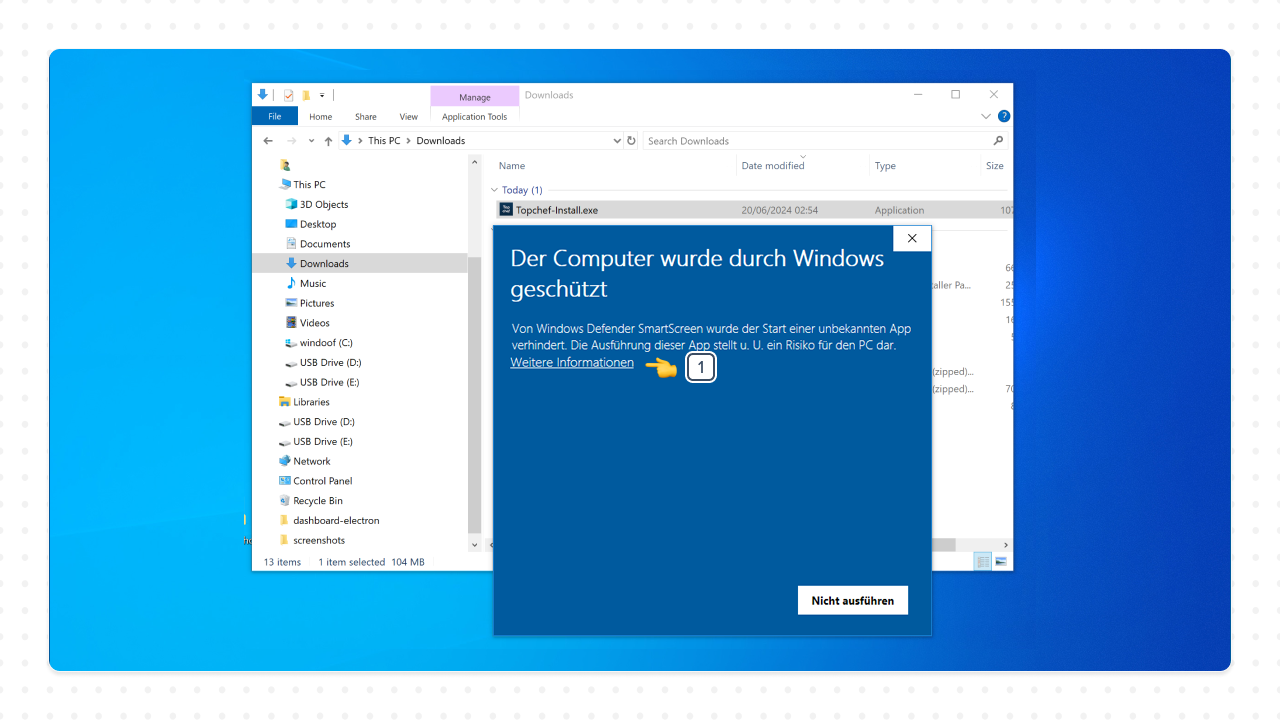Open Control Panel in the navigation pane
The height and width of the screenshot is (720, 1280).
[322, 481]
